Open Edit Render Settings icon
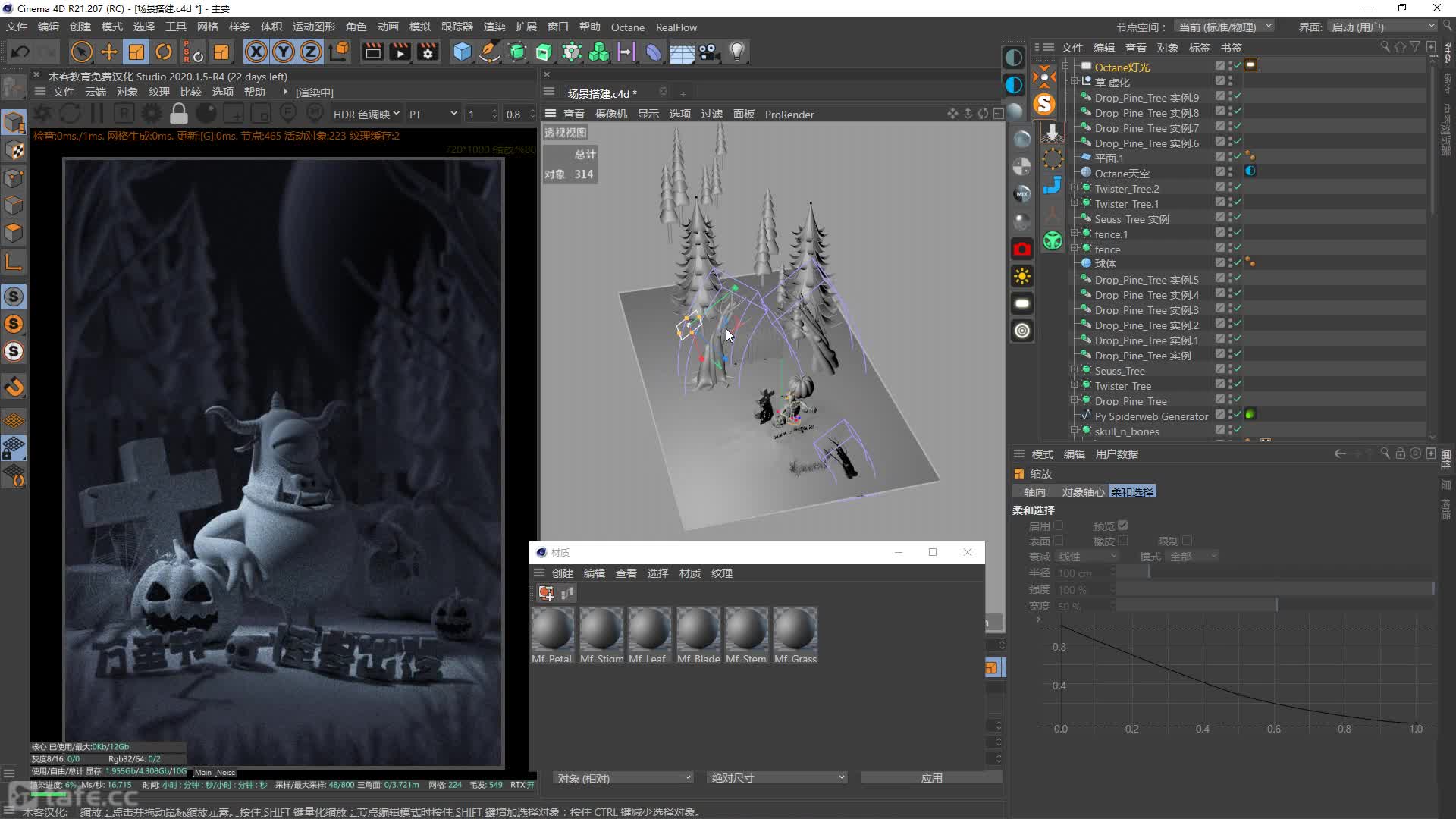 coord(428,52)
